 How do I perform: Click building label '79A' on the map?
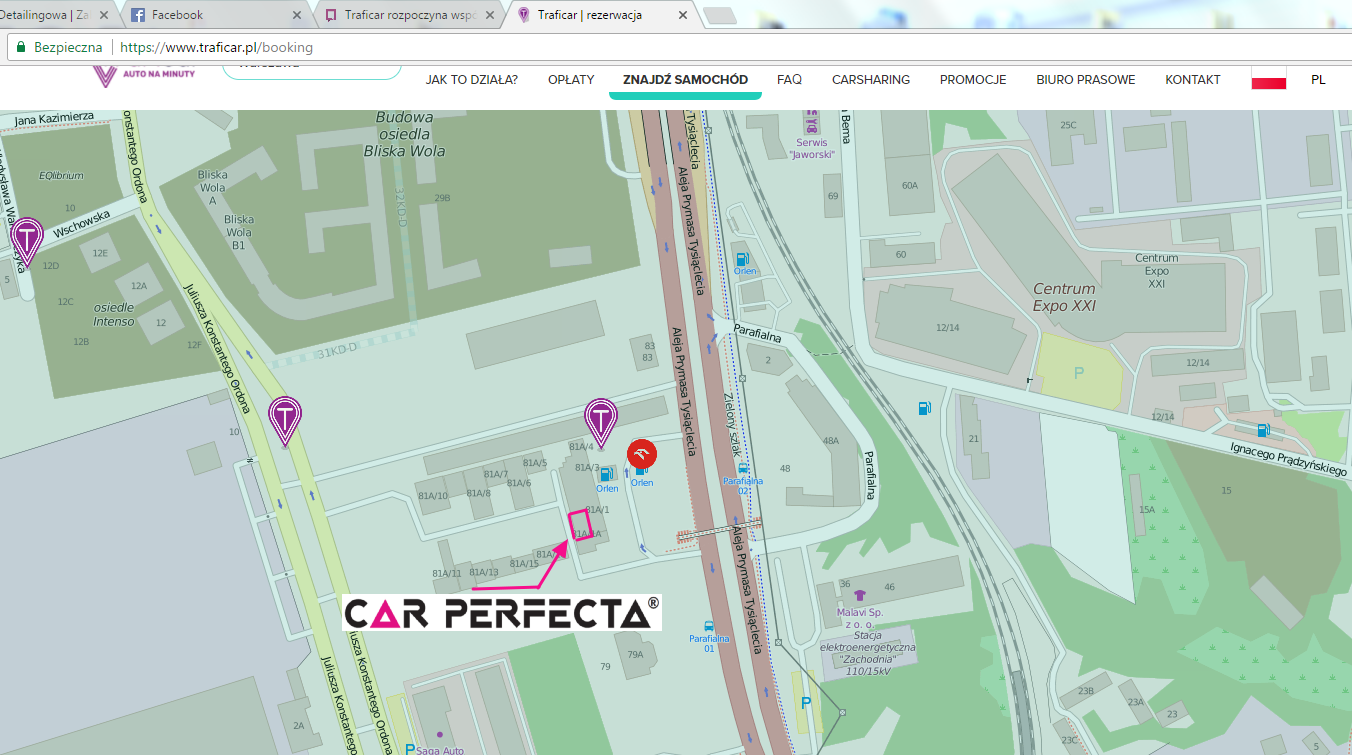point(635,655)
